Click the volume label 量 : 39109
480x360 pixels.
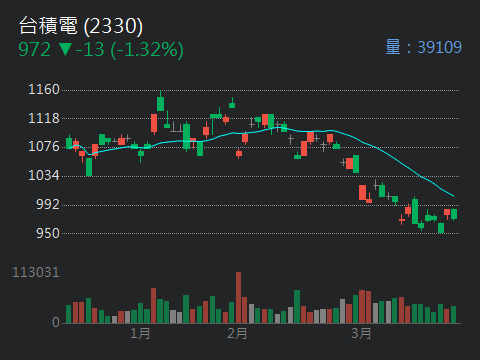pos(423,47)
